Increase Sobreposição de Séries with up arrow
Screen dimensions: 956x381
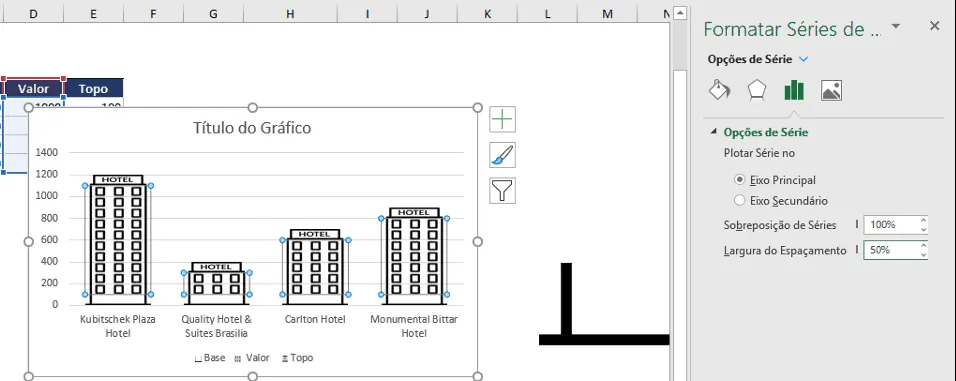point(924,220)
